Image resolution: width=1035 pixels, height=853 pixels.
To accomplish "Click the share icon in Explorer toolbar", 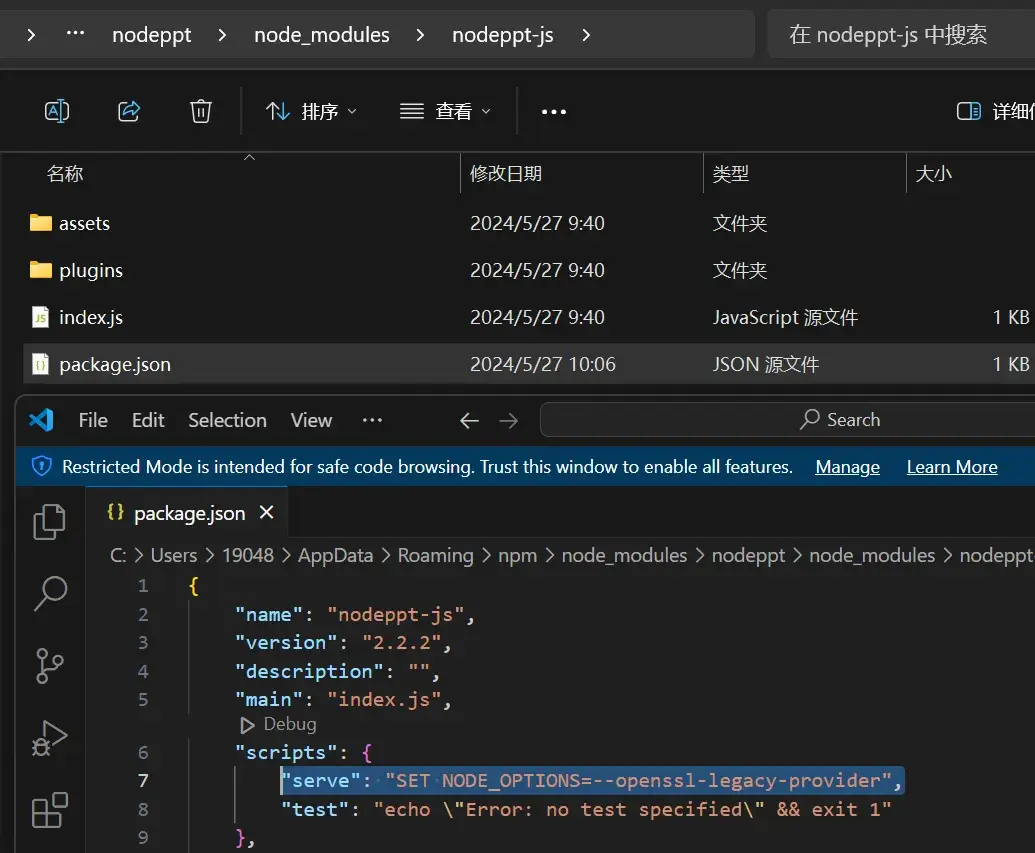I will tap(129, 111).
